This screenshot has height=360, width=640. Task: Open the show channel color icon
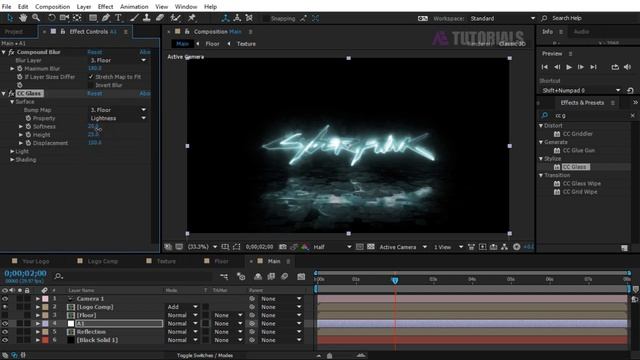coord(305,247)
